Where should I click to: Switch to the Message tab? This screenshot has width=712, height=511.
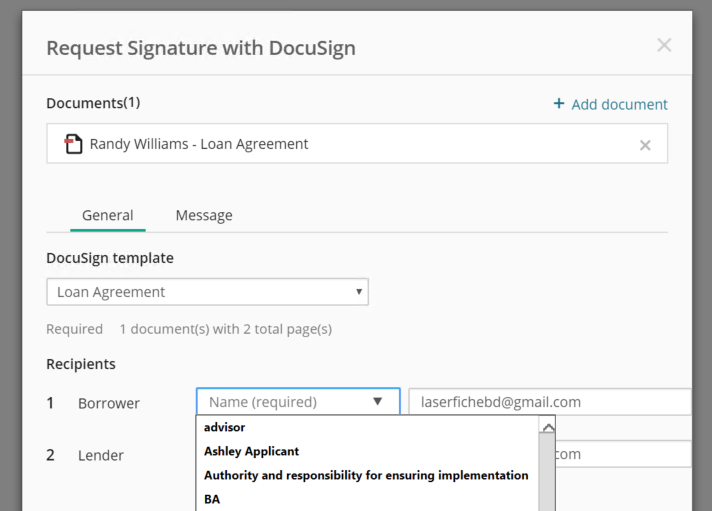204,215
